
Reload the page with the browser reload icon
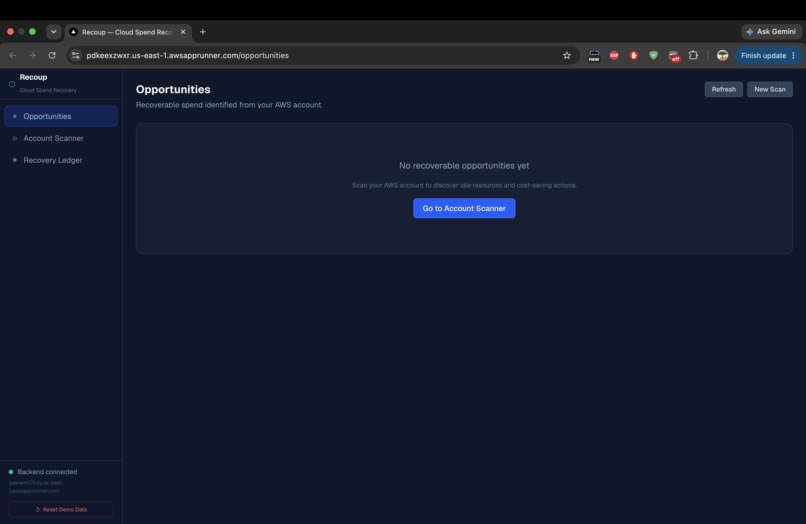pyautogui.click(x=52, y=56)
